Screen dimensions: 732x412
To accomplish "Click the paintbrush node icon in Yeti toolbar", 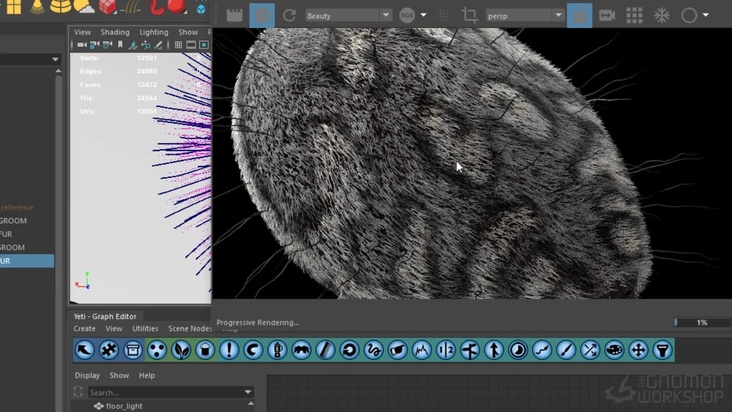I will click(566, 350).
